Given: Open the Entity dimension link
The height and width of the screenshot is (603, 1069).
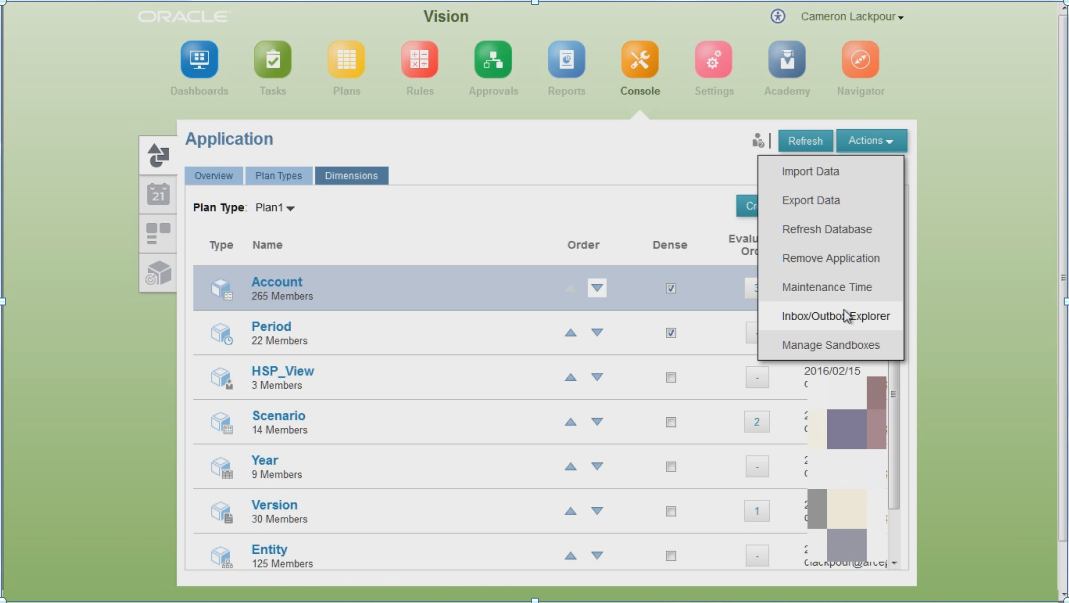Looking at the screenshot, I should click(269, 549).
